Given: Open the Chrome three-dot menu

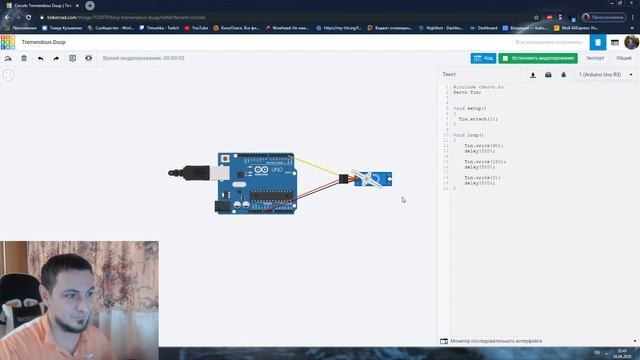Looking at the screenshot, I should [x=633, y=17].
